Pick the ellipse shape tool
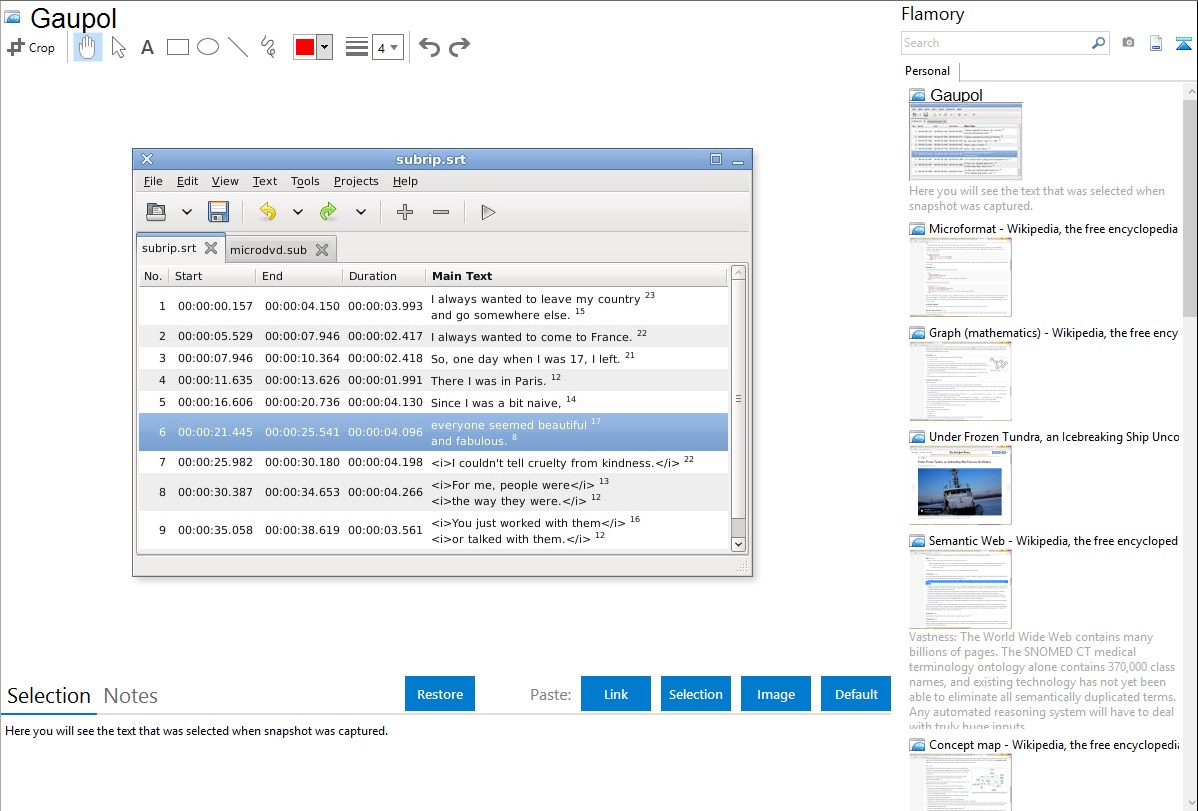The height and width of the screenshot is (811, 1198). [208, 47]
